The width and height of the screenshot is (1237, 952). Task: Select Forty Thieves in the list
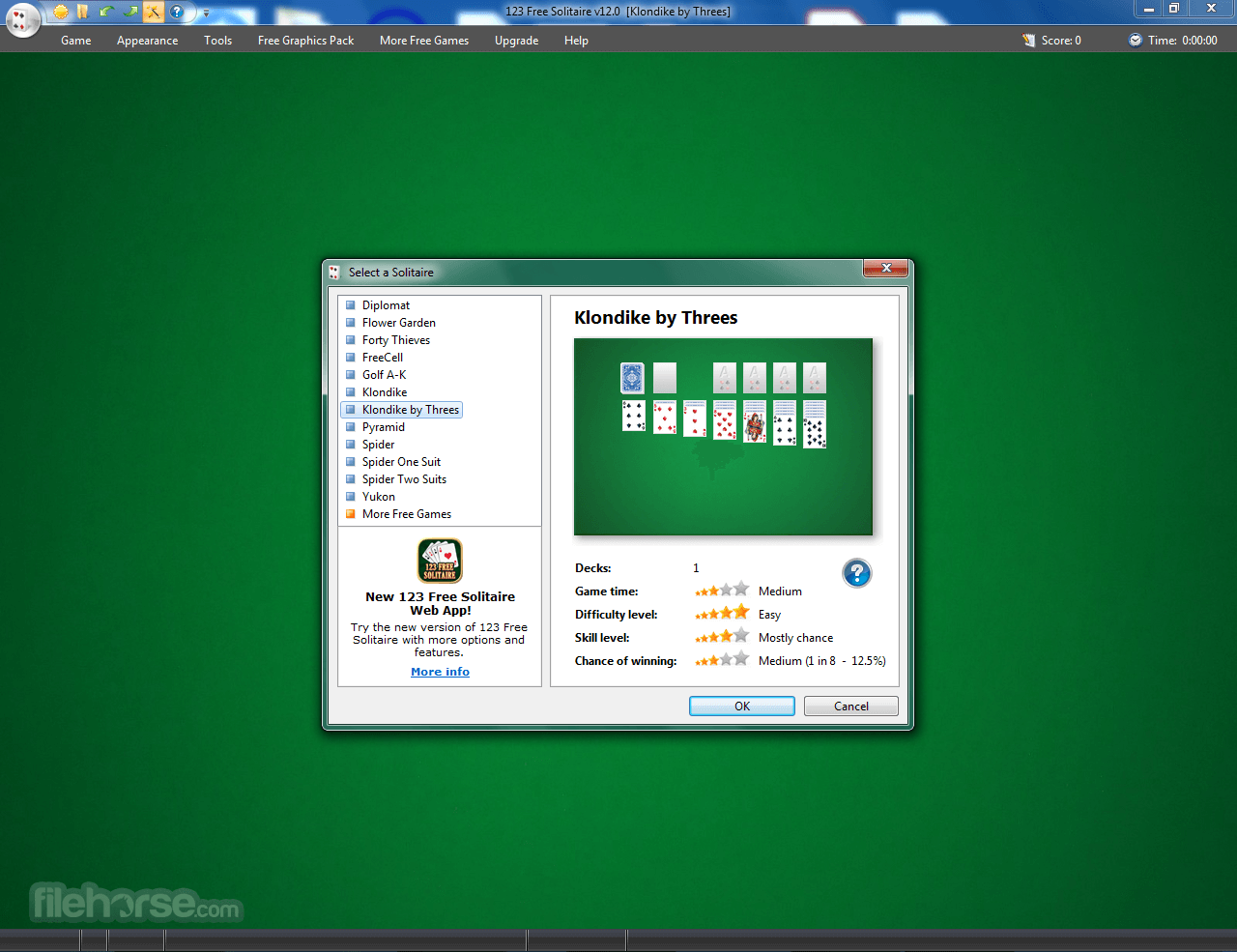pos(396,340)
